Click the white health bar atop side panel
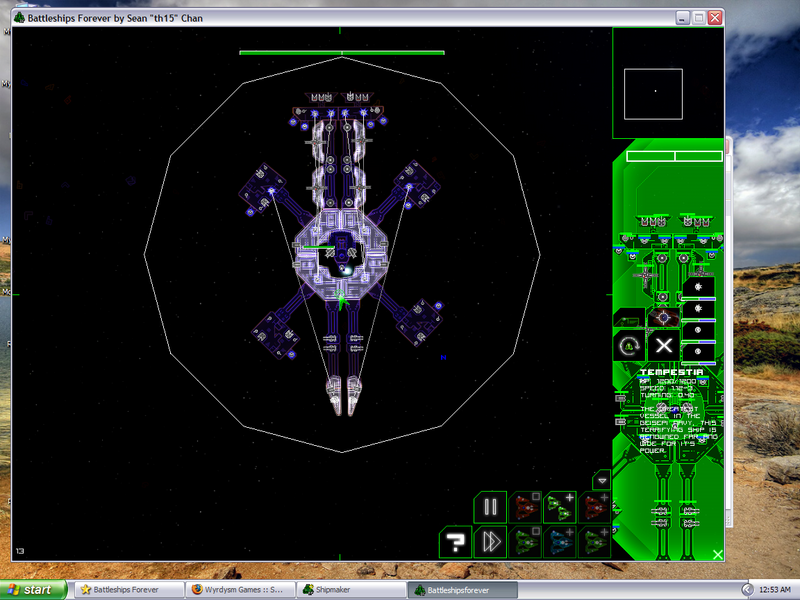The width and height of the screenshot is (800, 600). tap(674, 156)
